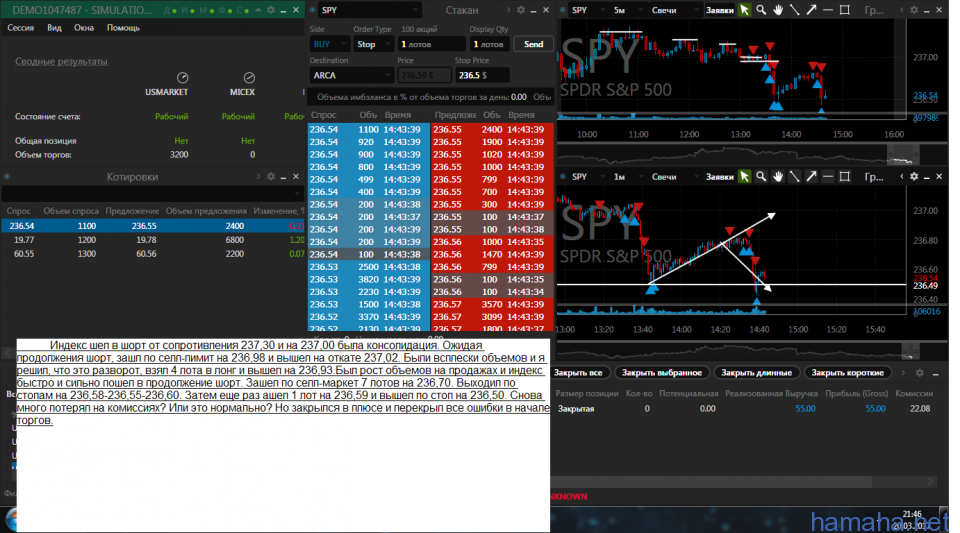Select the hand pan tool in 5m chart

coord(778,10)
